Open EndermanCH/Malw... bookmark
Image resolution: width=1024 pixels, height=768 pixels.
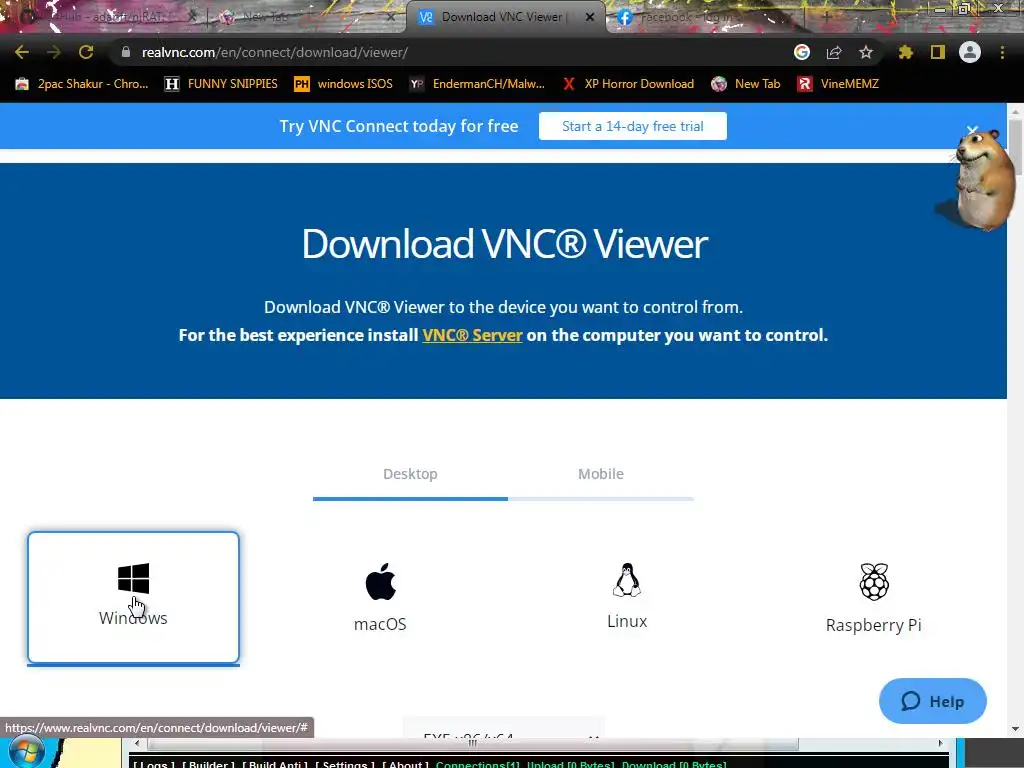pos(477,84)
